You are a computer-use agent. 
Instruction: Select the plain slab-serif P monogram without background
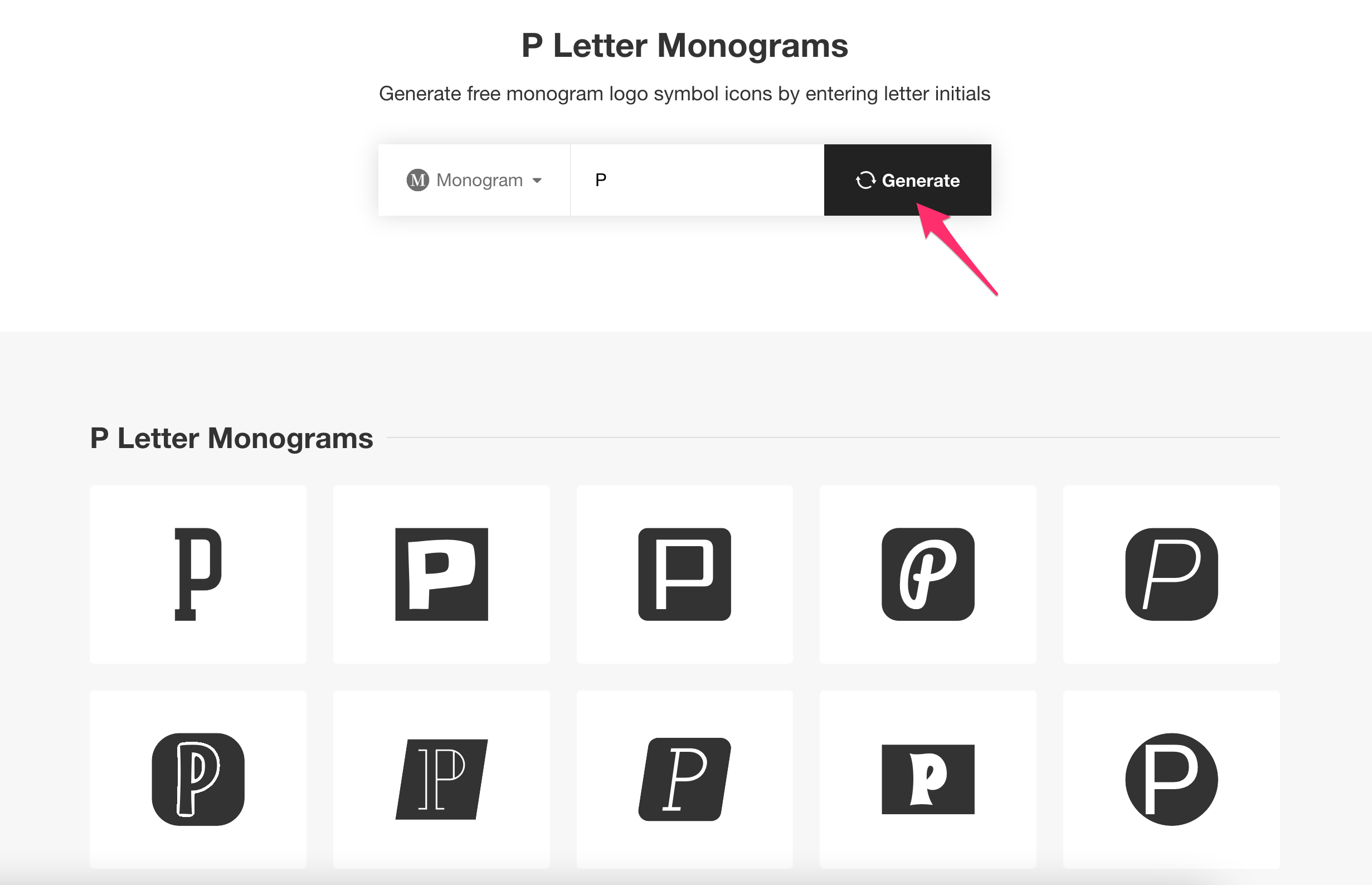click(x=198, y=574)
